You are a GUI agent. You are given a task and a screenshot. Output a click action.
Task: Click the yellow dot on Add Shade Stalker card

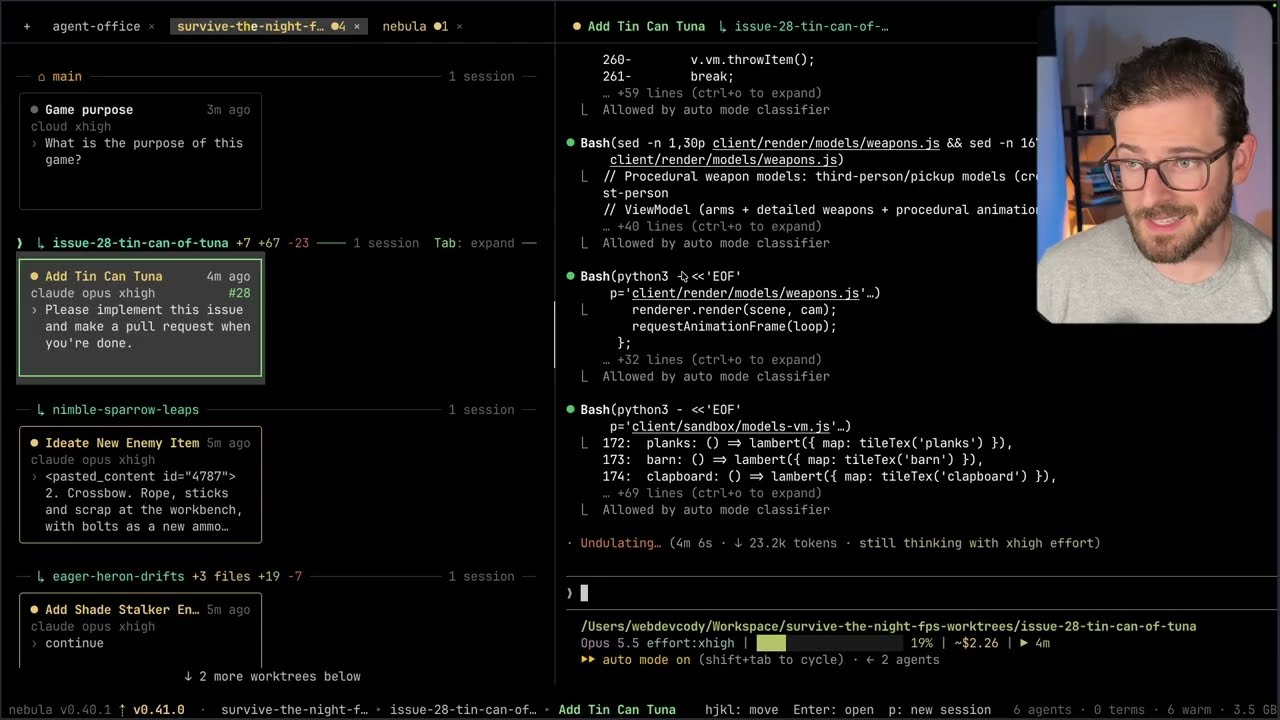pyautogui.click(x=35, y=610)
